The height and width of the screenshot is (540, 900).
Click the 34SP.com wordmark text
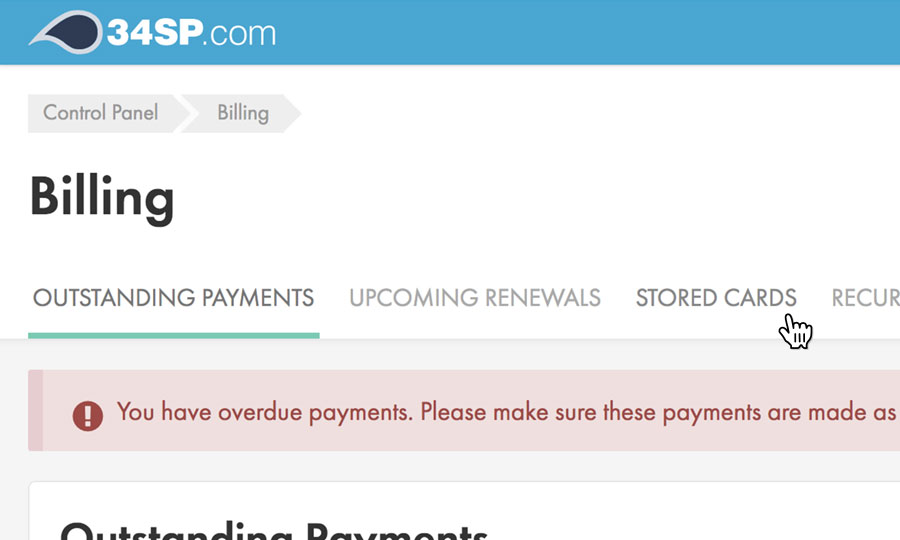pyautogui.click(x=191, y=33)
